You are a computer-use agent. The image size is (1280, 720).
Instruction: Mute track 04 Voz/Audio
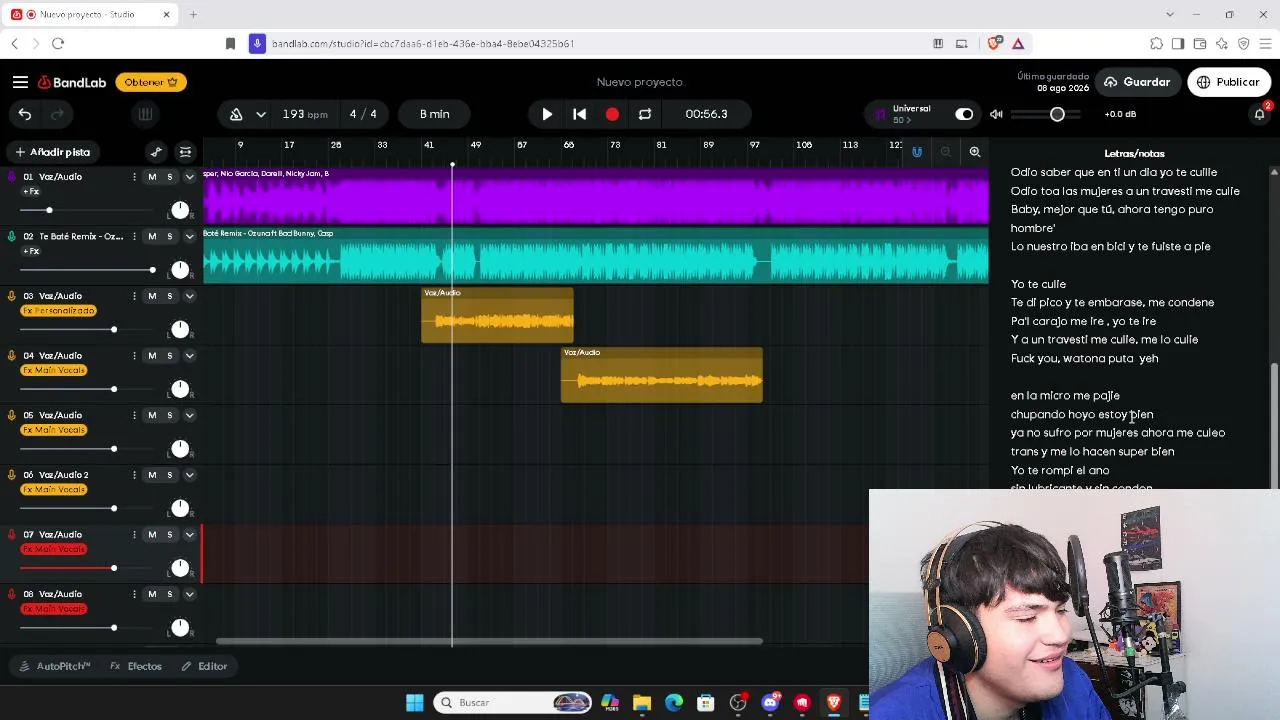pyautogui.click(x=152, y=356)
